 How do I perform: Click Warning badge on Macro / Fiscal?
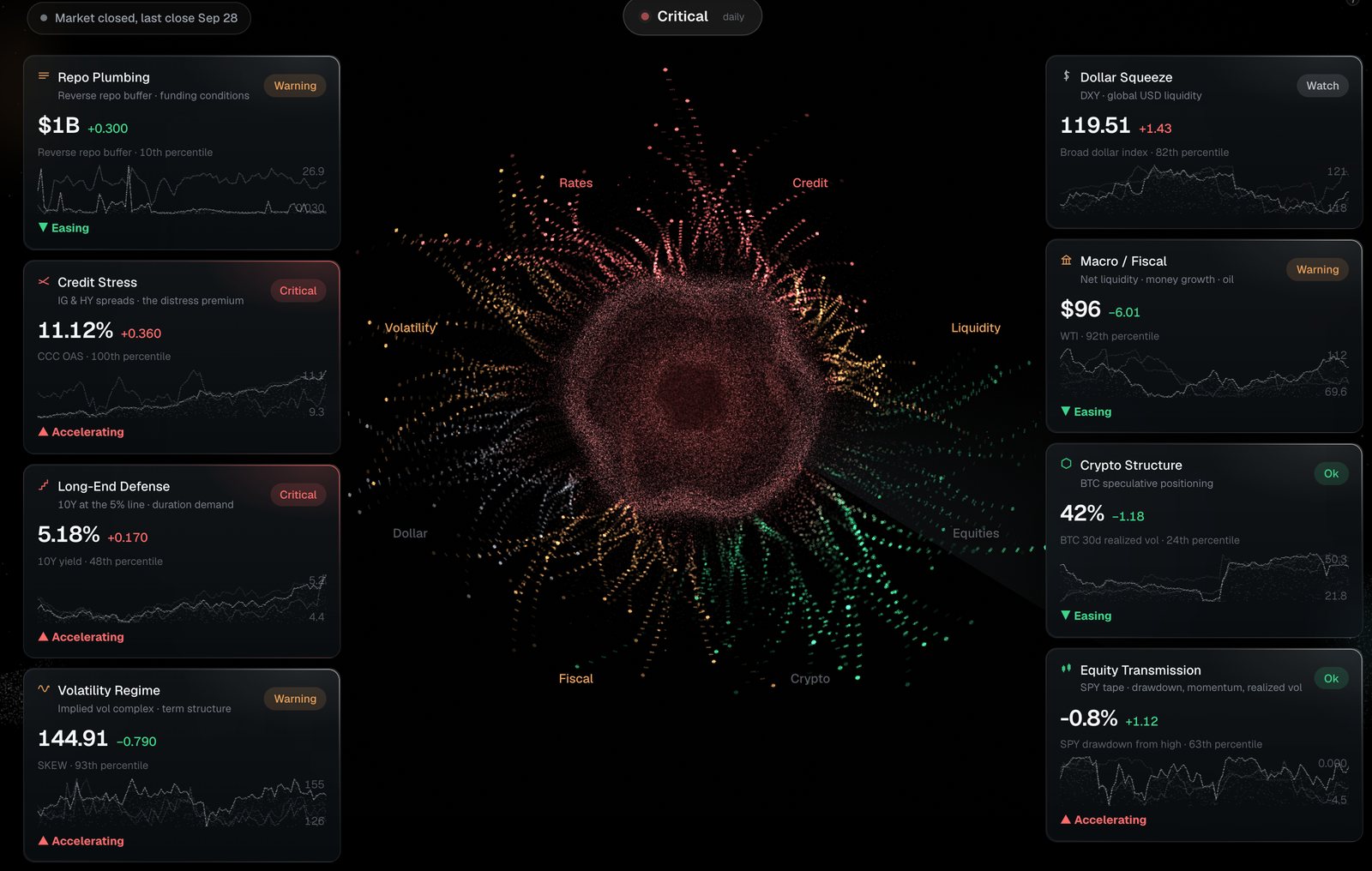click(x=1317, y=269)
